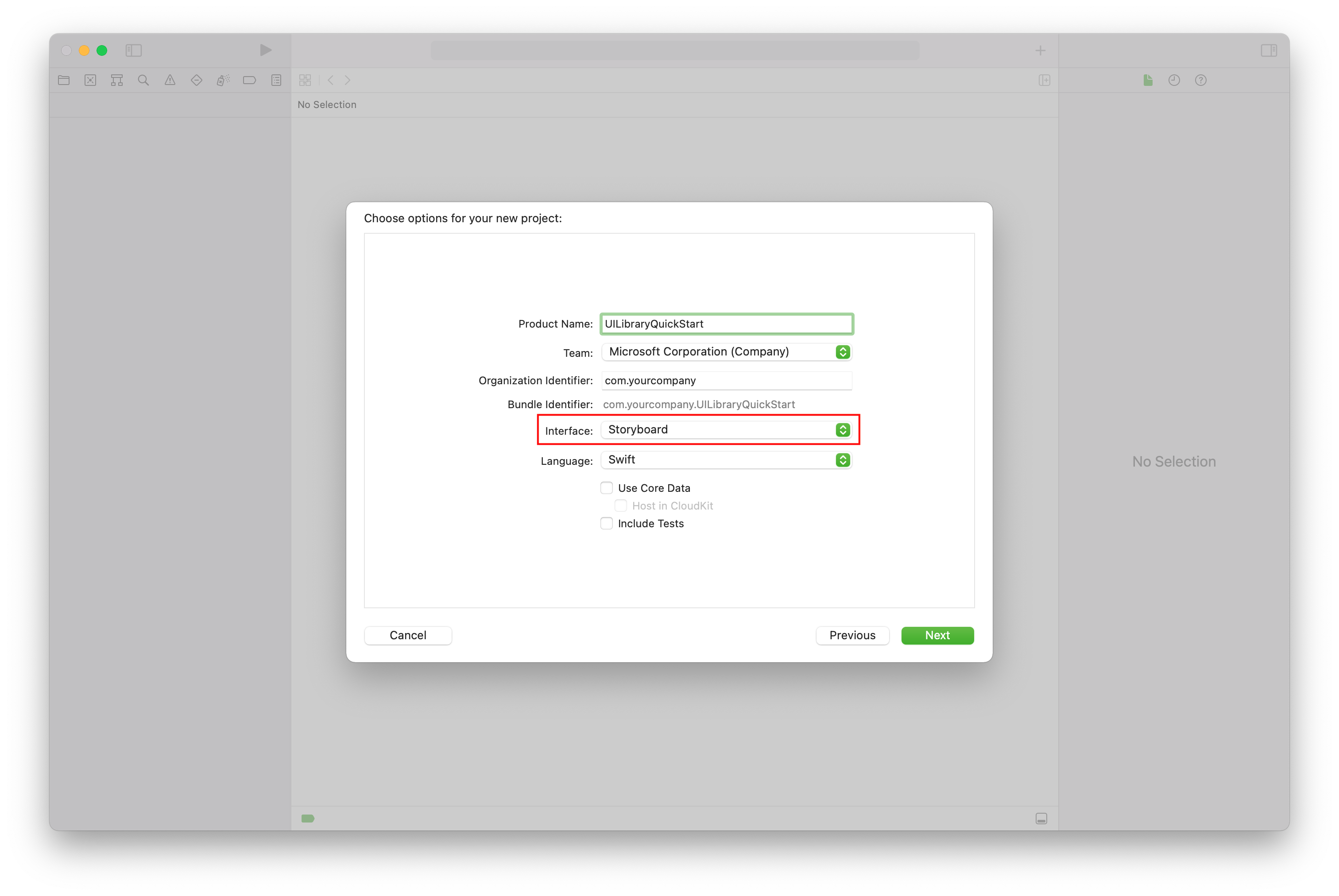The height and width of the screenshot is (896, 1339).
Task: Expand the Language dropdown selector
Action: pyautogui.click(x=844, y=459)
